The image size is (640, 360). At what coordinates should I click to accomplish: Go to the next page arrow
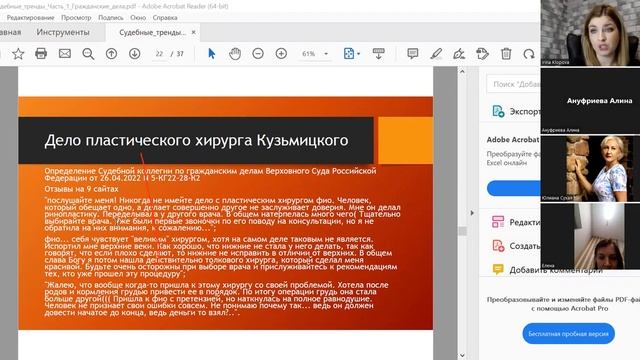[x=135, y=53]
